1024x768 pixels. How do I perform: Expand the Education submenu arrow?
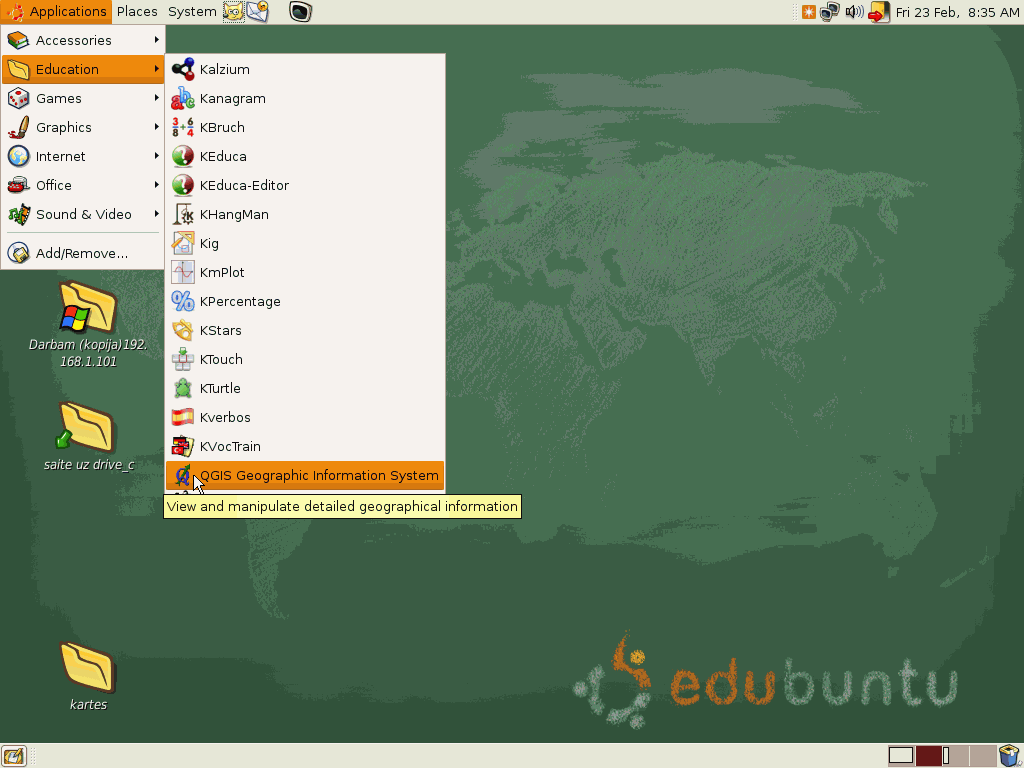[157, 69]
